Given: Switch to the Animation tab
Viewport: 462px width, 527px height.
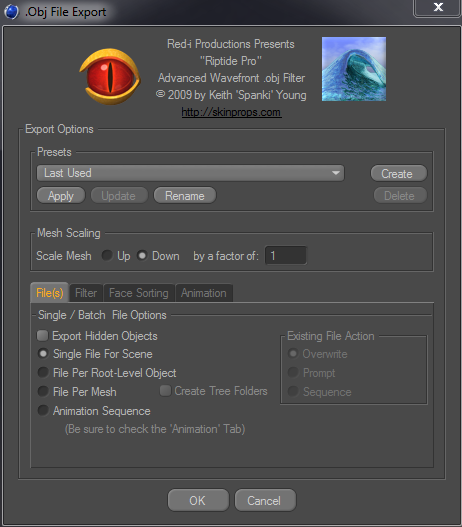Looking at the screenshot, I should (x=204, y=293).
